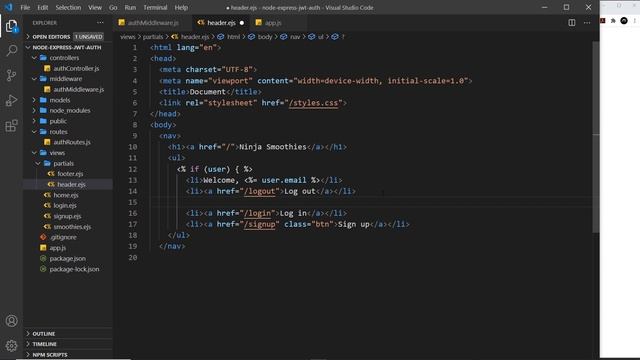640x360 pixels.
Task: Follow the /logout href link in code
Action: 260,191
